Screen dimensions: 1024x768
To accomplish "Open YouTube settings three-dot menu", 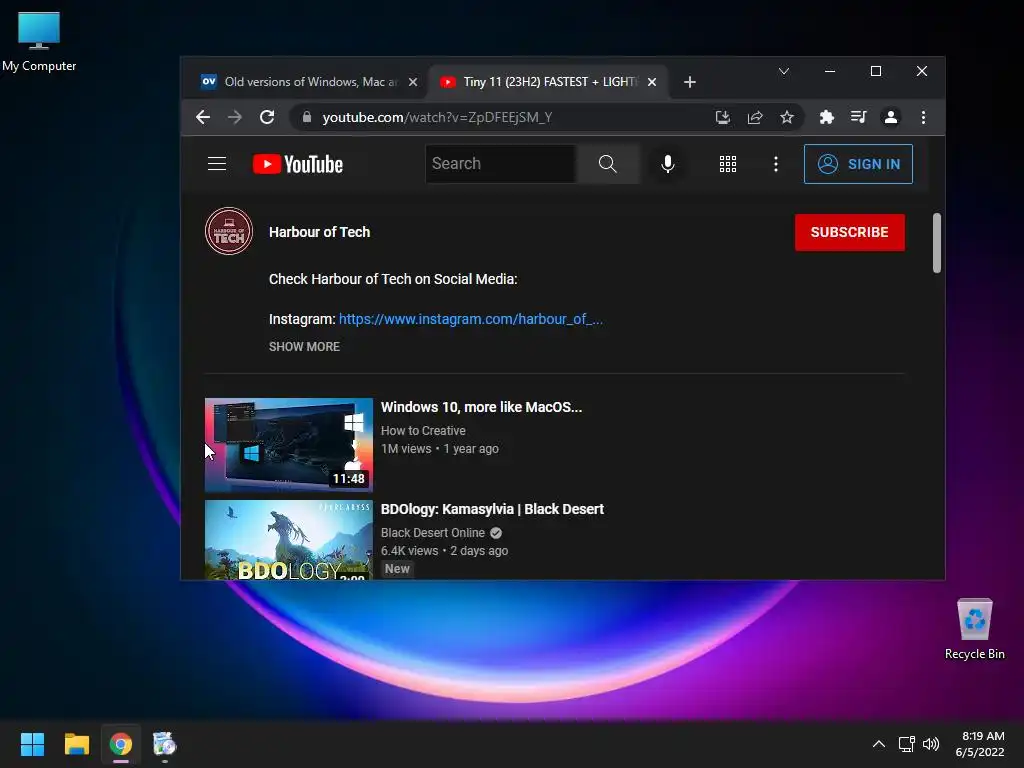I will click(x=776, y=164).
